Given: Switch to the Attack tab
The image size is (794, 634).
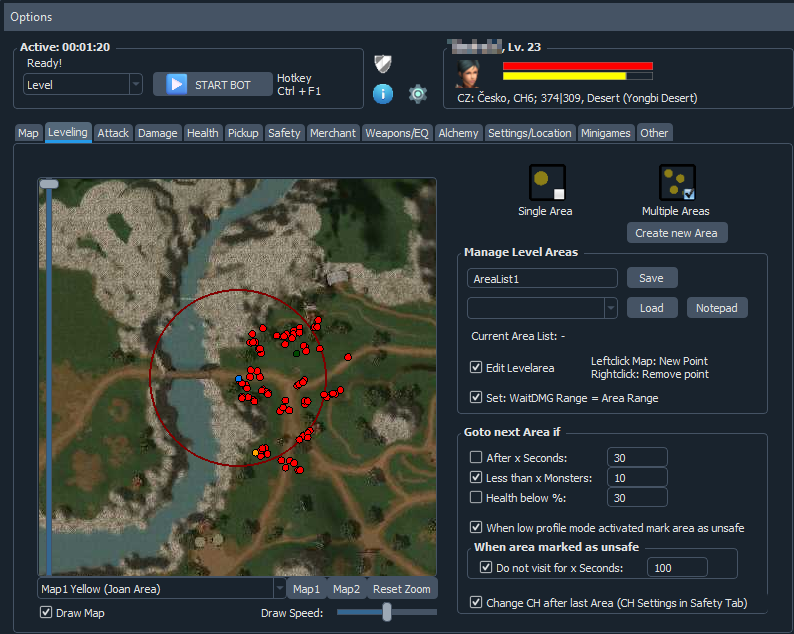Looking at the screenshot, I should pyautogui.click(x=113, y=133).
